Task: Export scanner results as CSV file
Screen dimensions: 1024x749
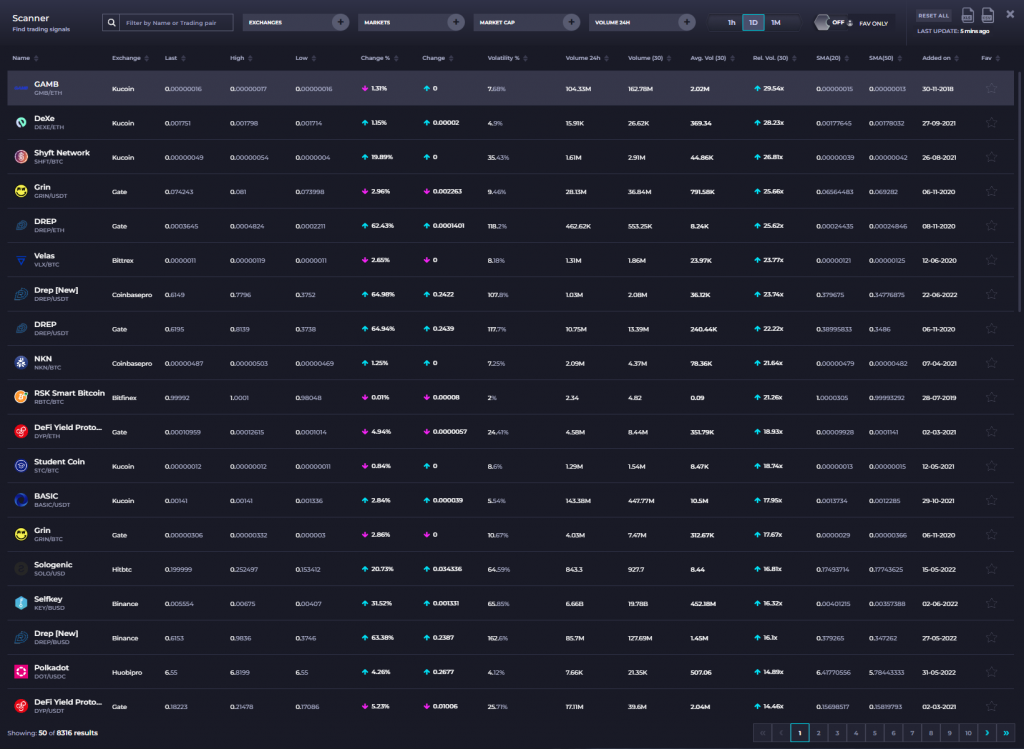Action: click(x=988, y=15)
